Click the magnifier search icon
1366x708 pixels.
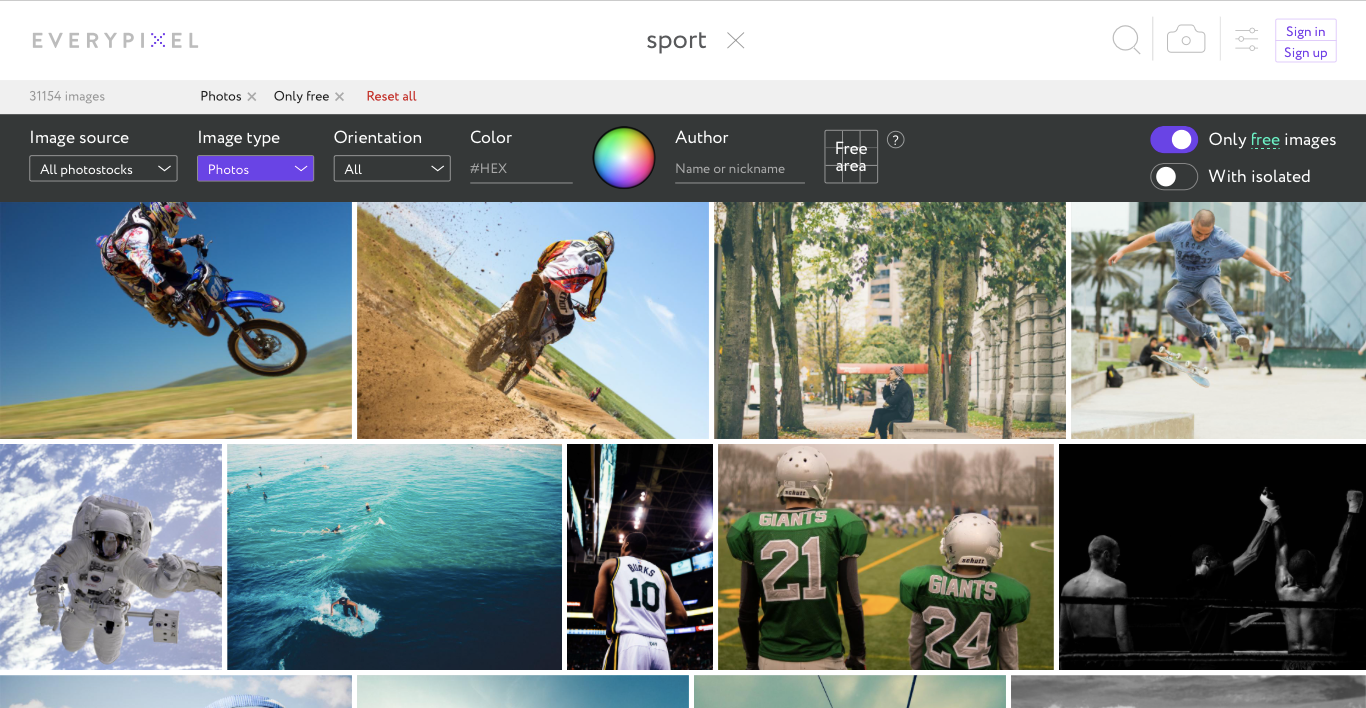click(x=1126, y=40)
